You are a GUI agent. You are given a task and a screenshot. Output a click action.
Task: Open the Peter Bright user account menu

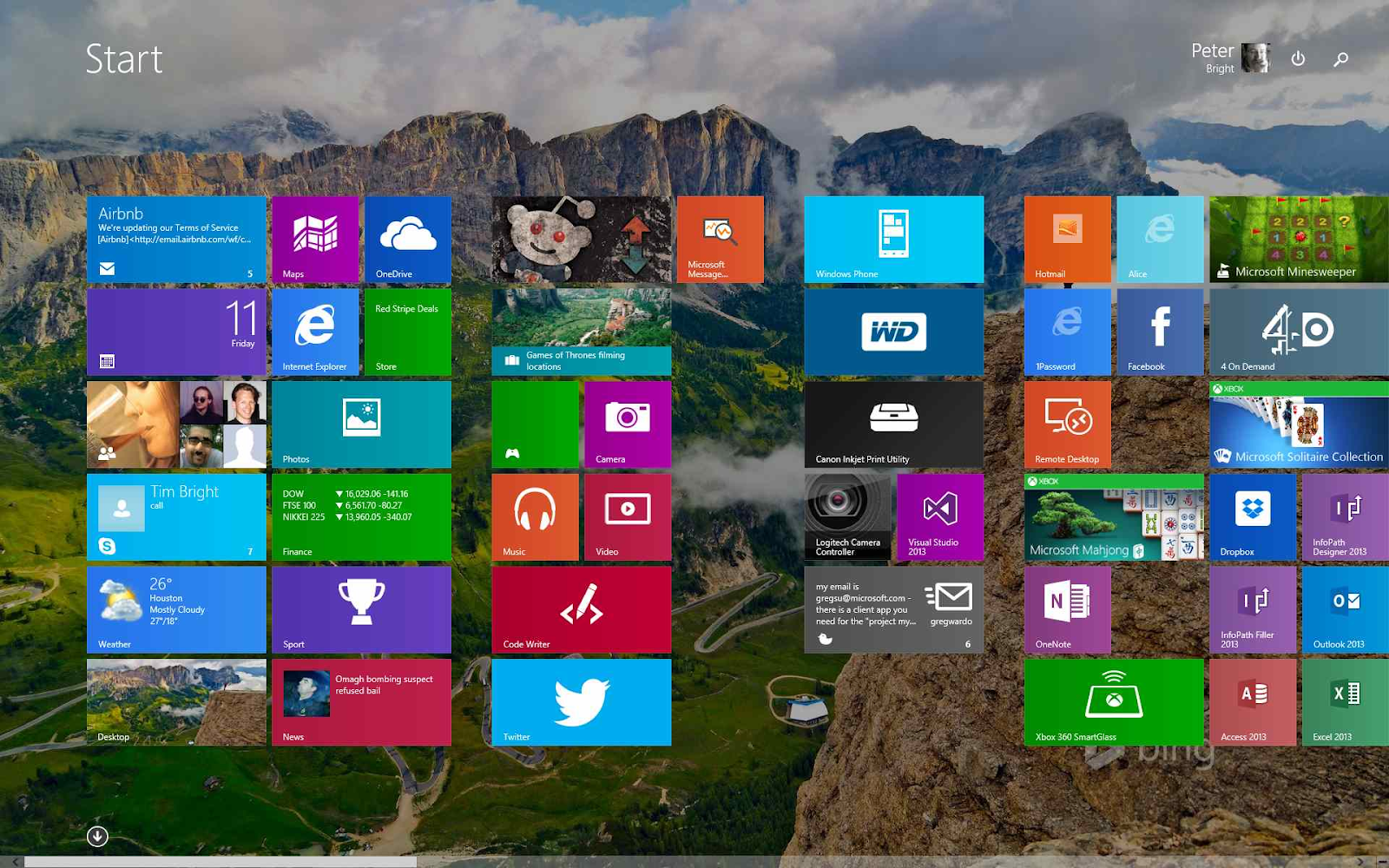coord(1230,58)
